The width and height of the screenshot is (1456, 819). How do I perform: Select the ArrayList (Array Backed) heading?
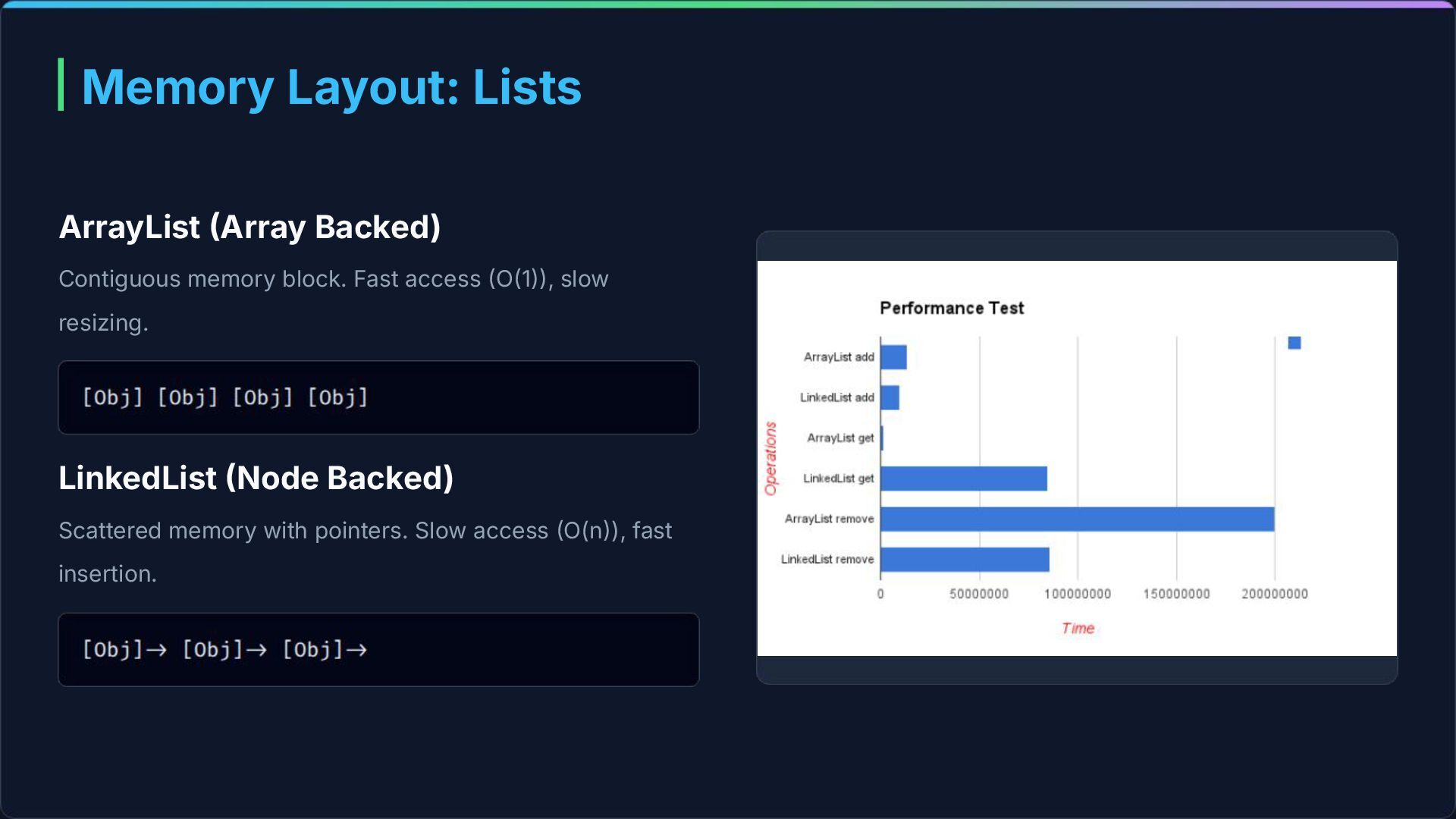click(249, 227)
